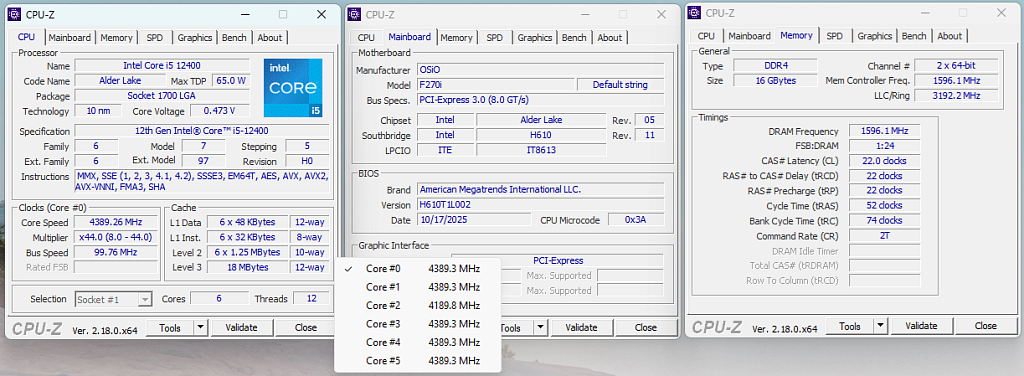Click BIOS version field H610T1L002
Viewport: 1024px width, 376px height.
point(541,205)
